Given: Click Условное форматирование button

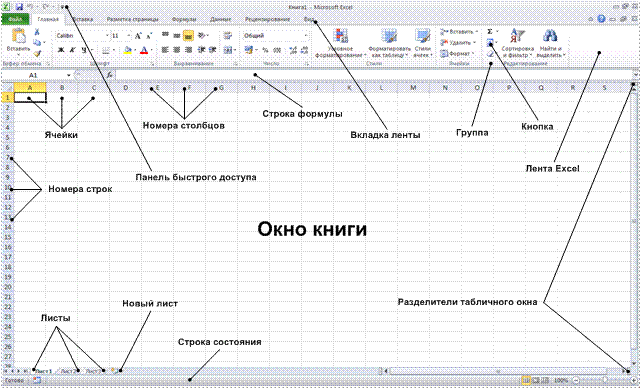Looking at the screenshot, I should coord(340,44).
